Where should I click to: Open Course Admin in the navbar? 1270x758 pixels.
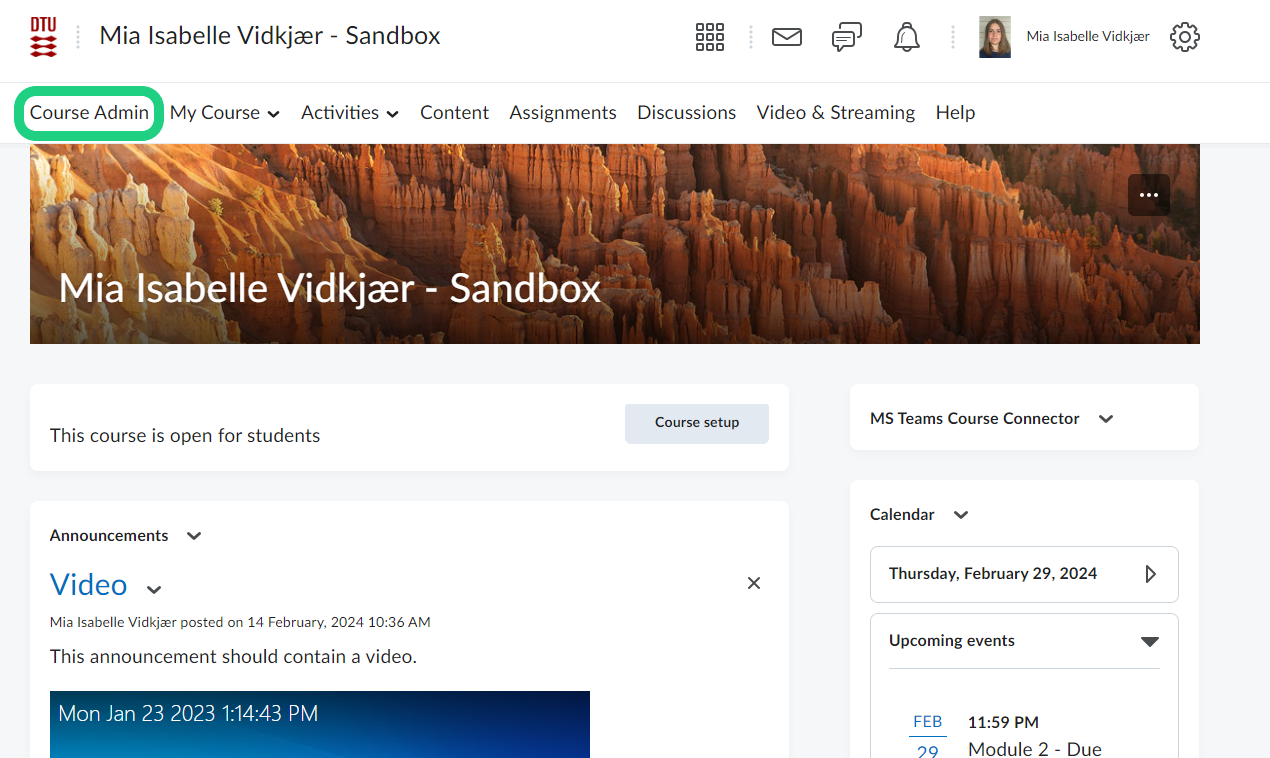click(x=89, y=113)
